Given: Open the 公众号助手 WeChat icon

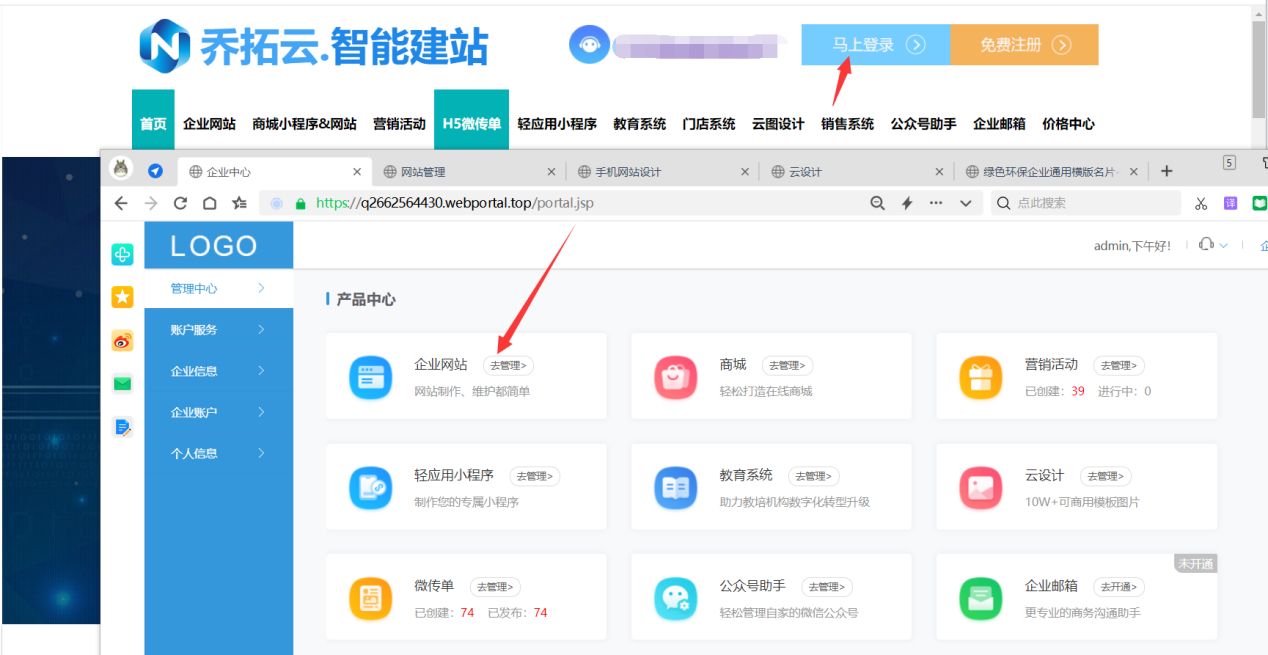Looking at the screenshot, I should [675, 596].
